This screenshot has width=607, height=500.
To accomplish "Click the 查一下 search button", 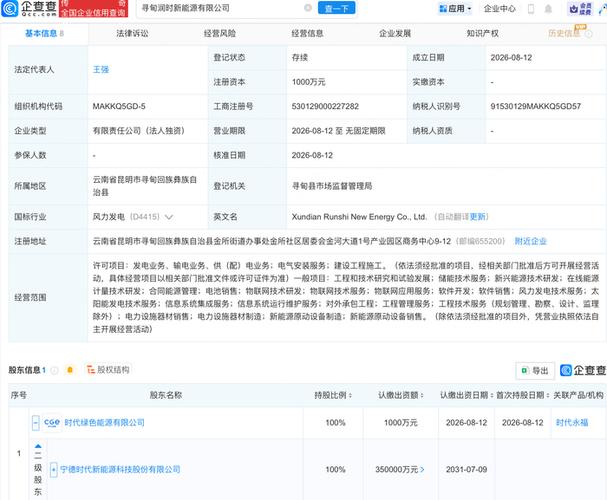I will (x=336, y=8).
